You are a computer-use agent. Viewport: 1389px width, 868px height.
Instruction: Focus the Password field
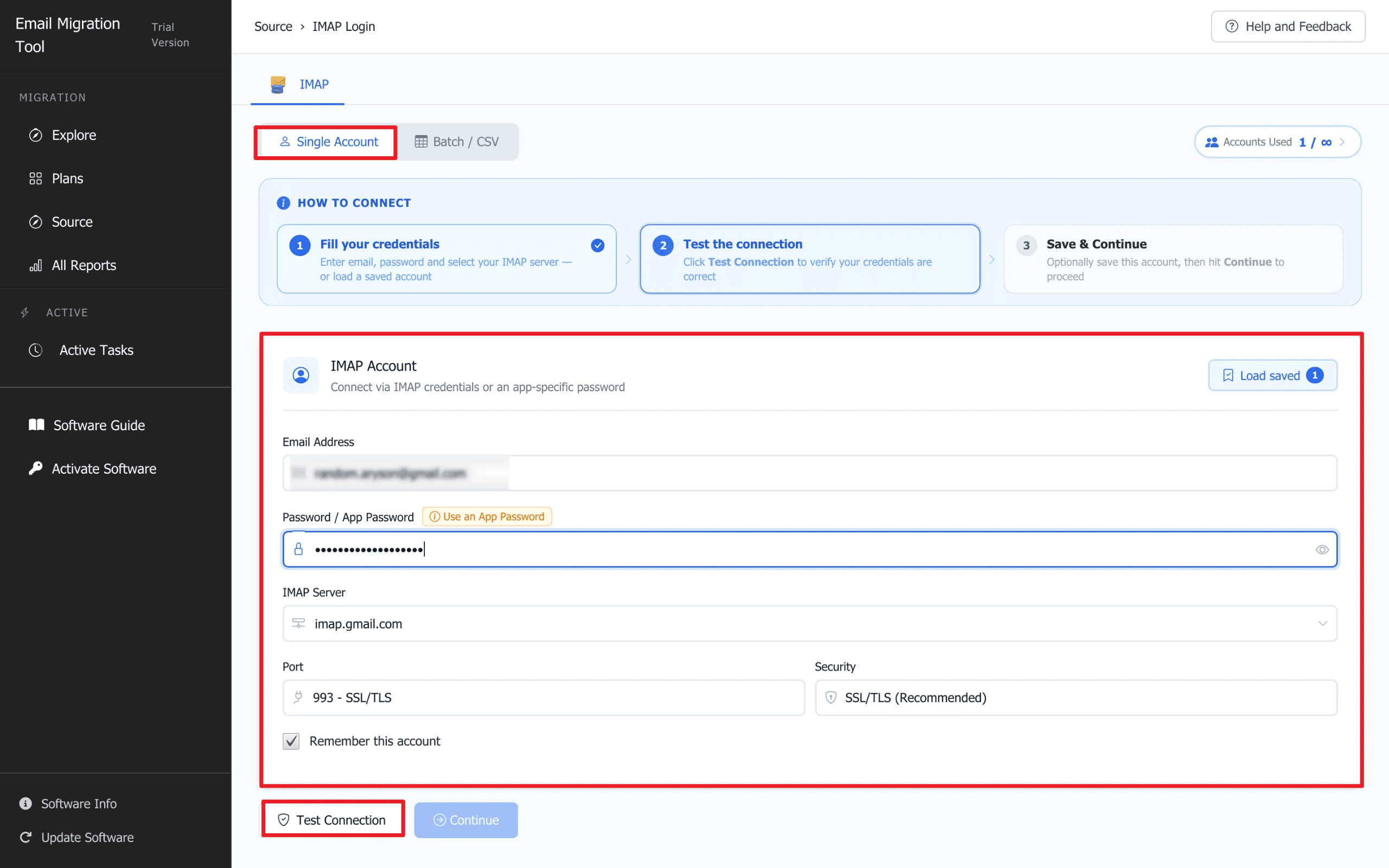[810, 550]
